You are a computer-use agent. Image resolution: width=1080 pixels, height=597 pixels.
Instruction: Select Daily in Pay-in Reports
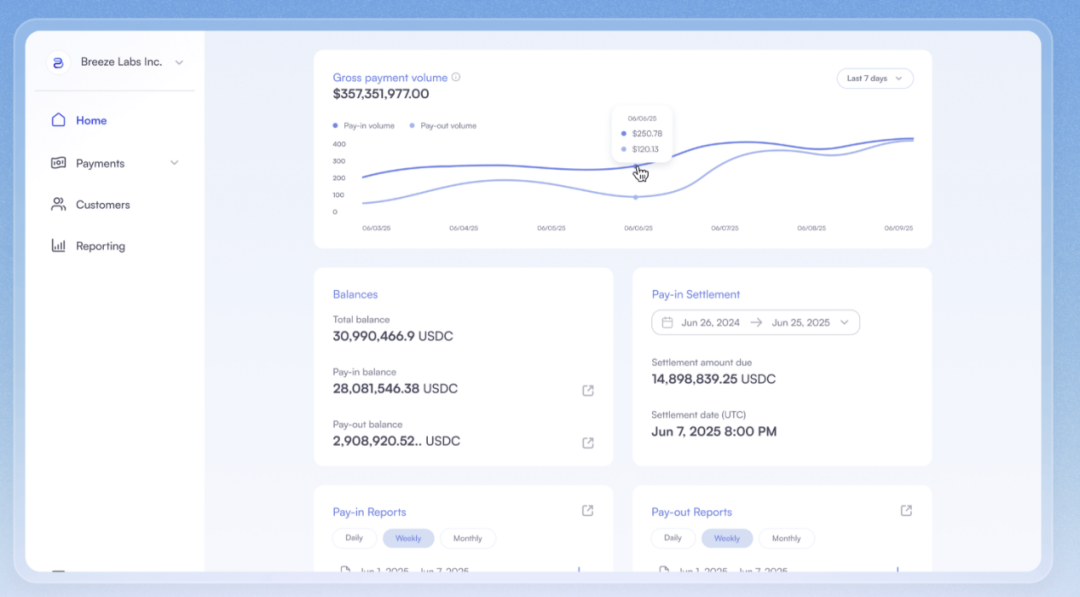tap(354, 538)
